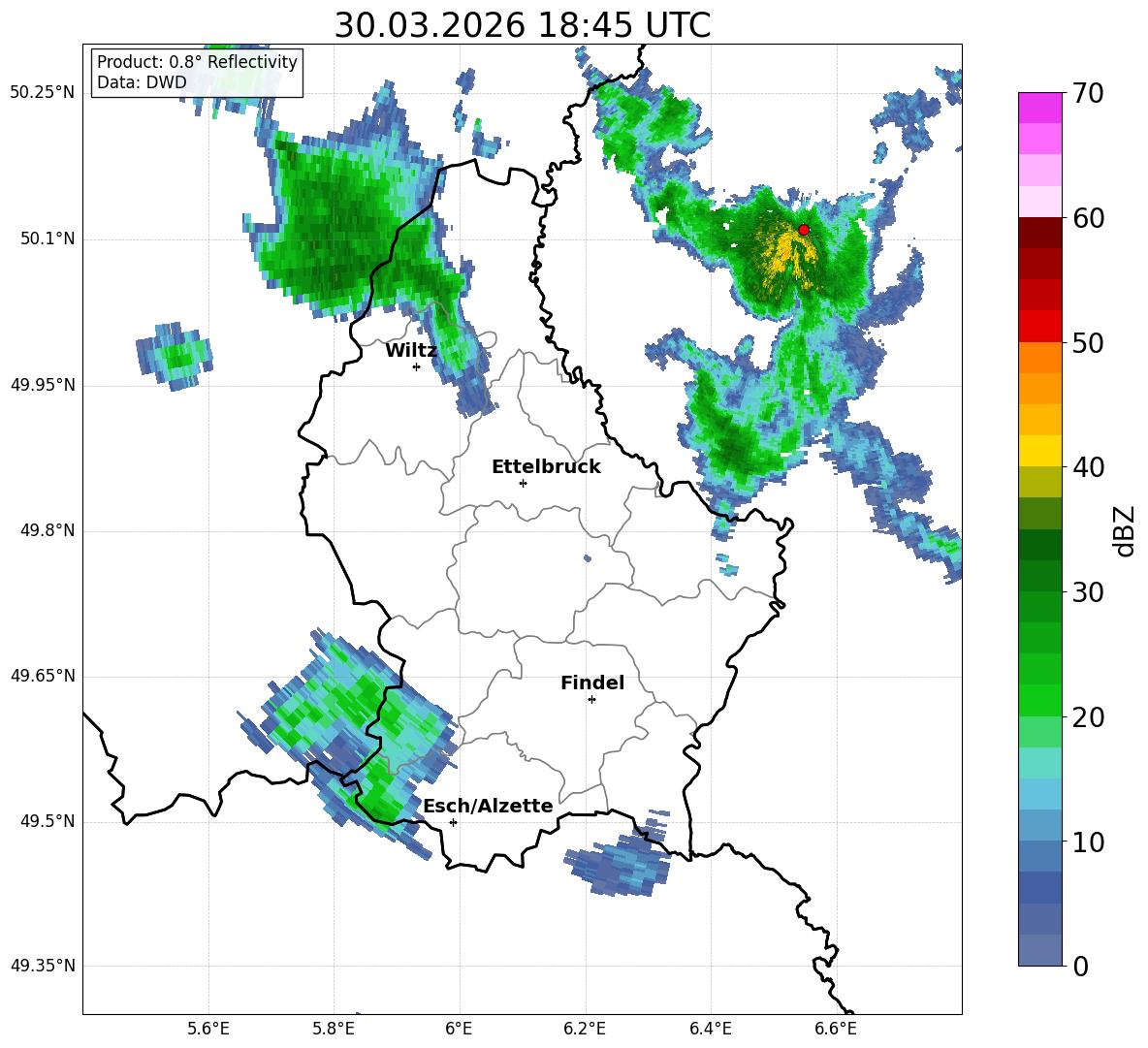Screen dimensions: 1148x1048
Task: Click the 6.4°E longitude label
Action: [x=710, y=1029]
